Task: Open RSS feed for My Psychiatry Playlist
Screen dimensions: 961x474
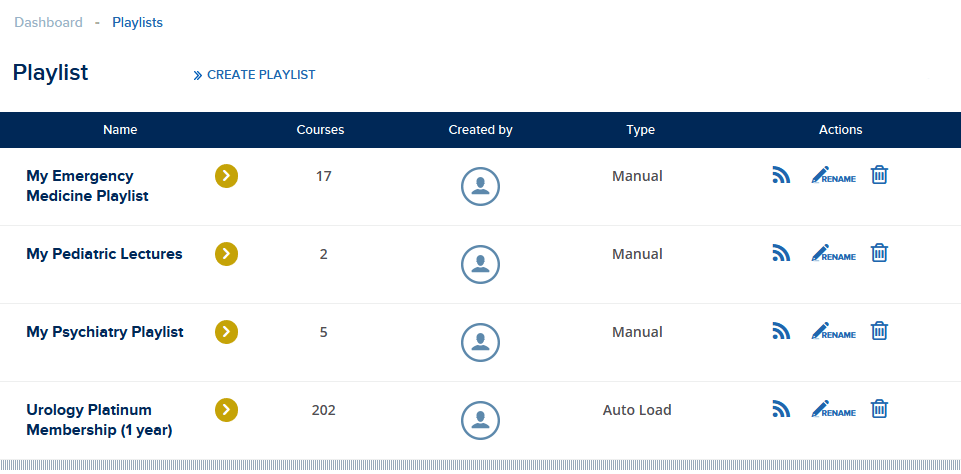Action: click(x=781, y=331)
